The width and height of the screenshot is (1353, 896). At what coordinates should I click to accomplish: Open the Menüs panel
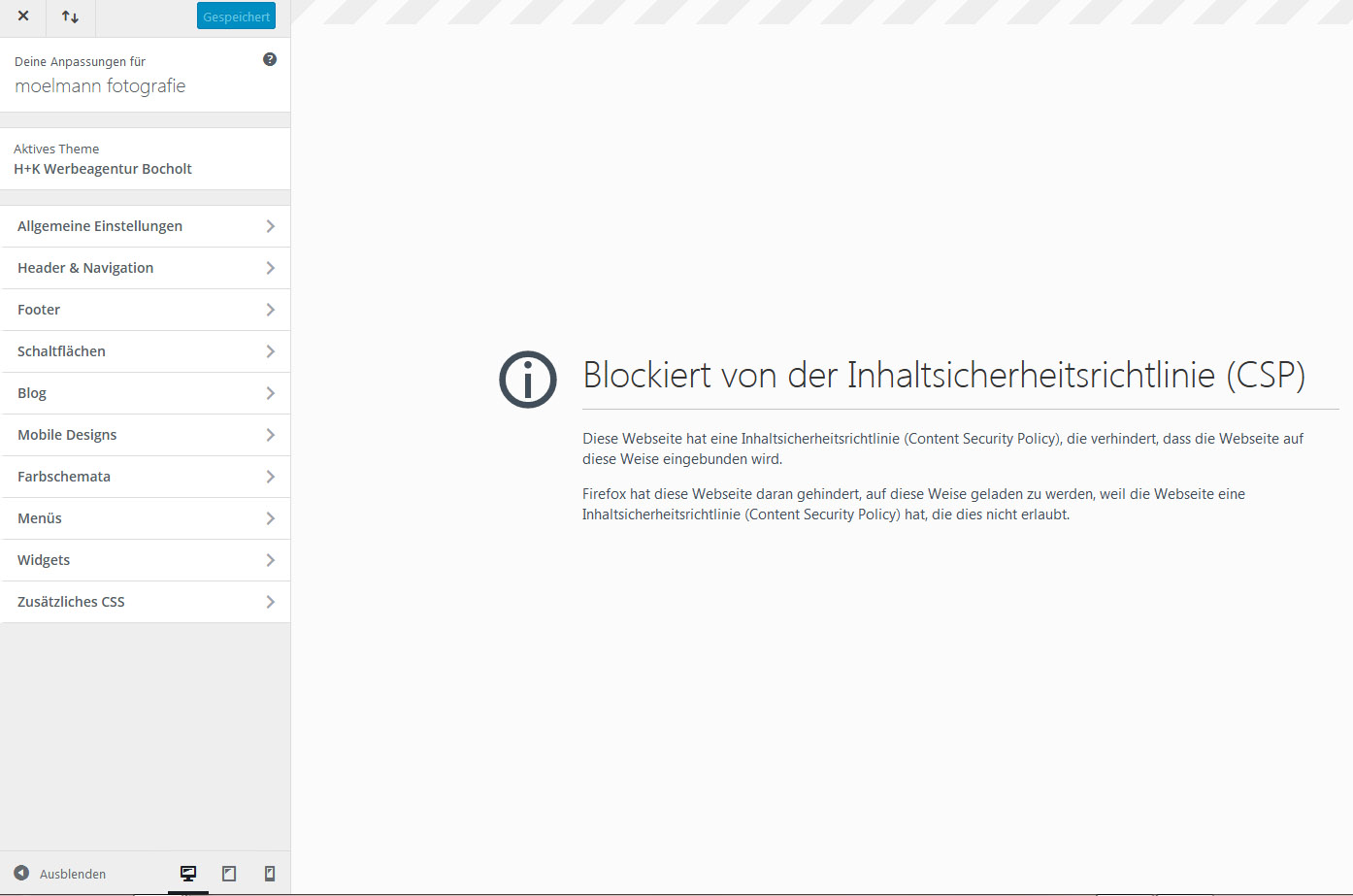[40, 518]
